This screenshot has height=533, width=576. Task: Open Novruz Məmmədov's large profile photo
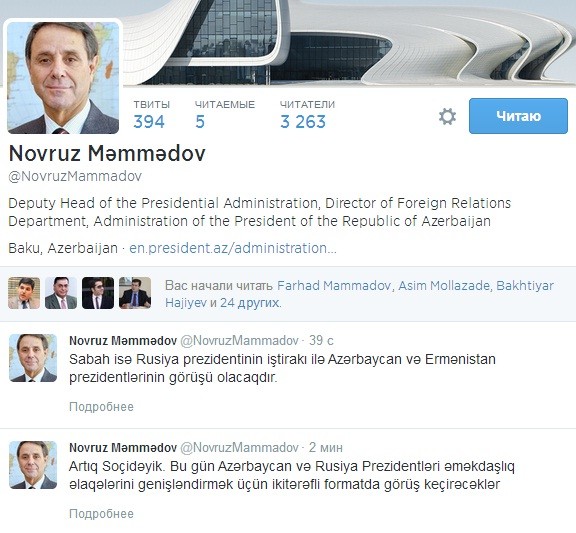click(x=63, y=78)
